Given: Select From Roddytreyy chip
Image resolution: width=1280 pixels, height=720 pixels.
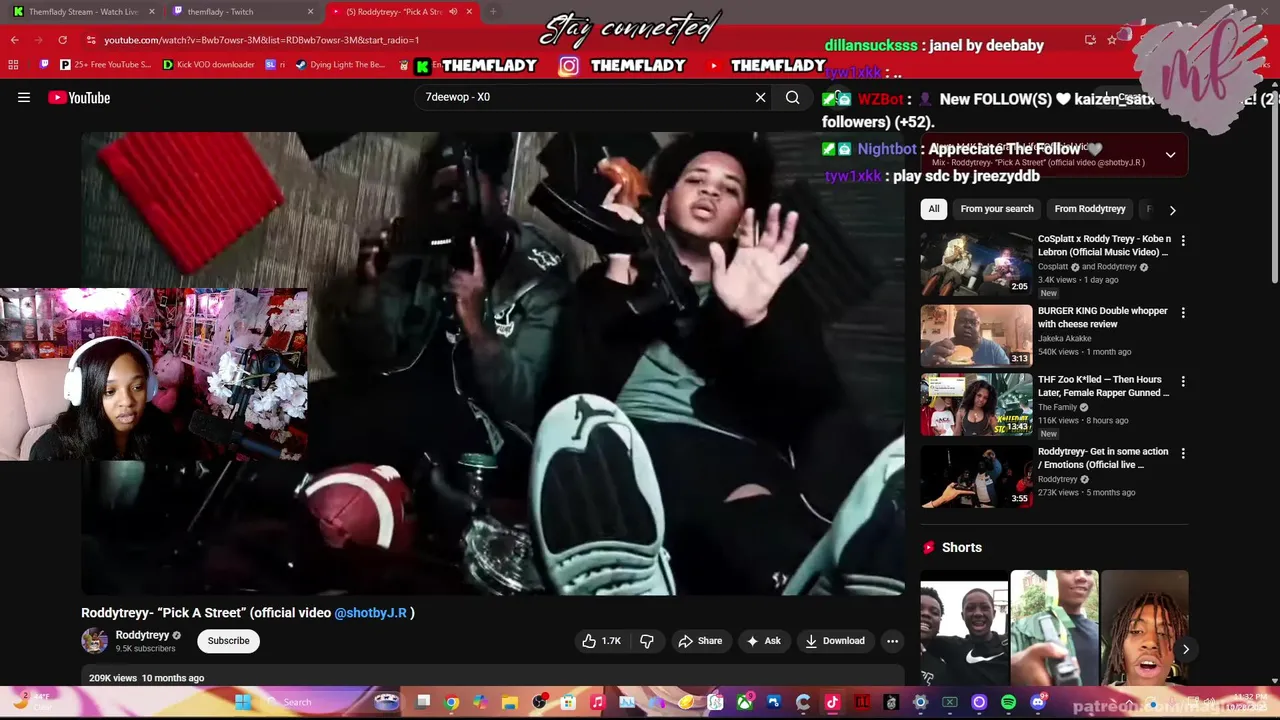Looking at the screenshot, I should (1090, 209).
